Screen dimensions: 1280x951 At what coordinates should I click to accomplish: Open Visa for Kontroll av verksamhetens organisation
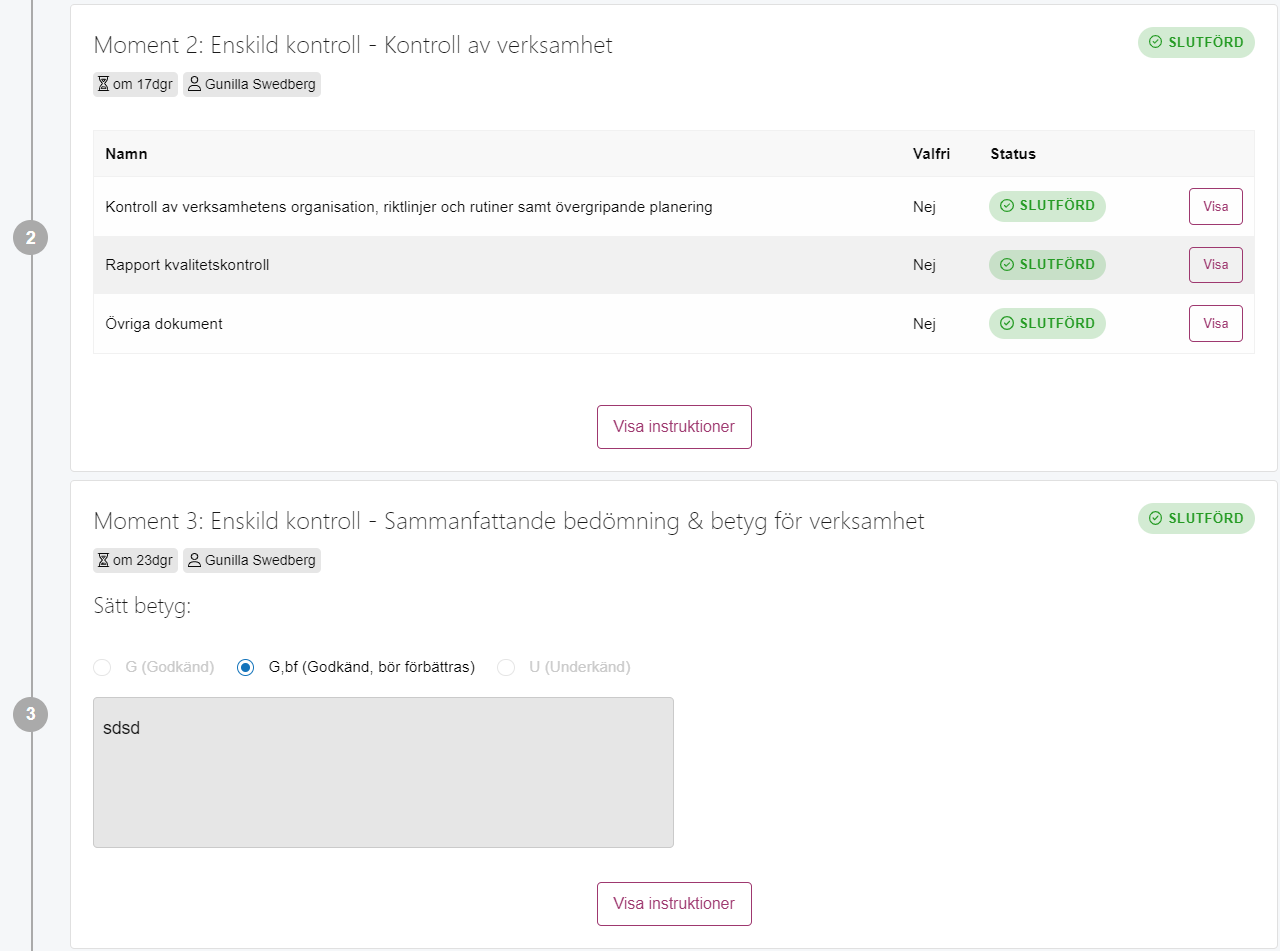pyautogui.click(x=1216, y=206)
